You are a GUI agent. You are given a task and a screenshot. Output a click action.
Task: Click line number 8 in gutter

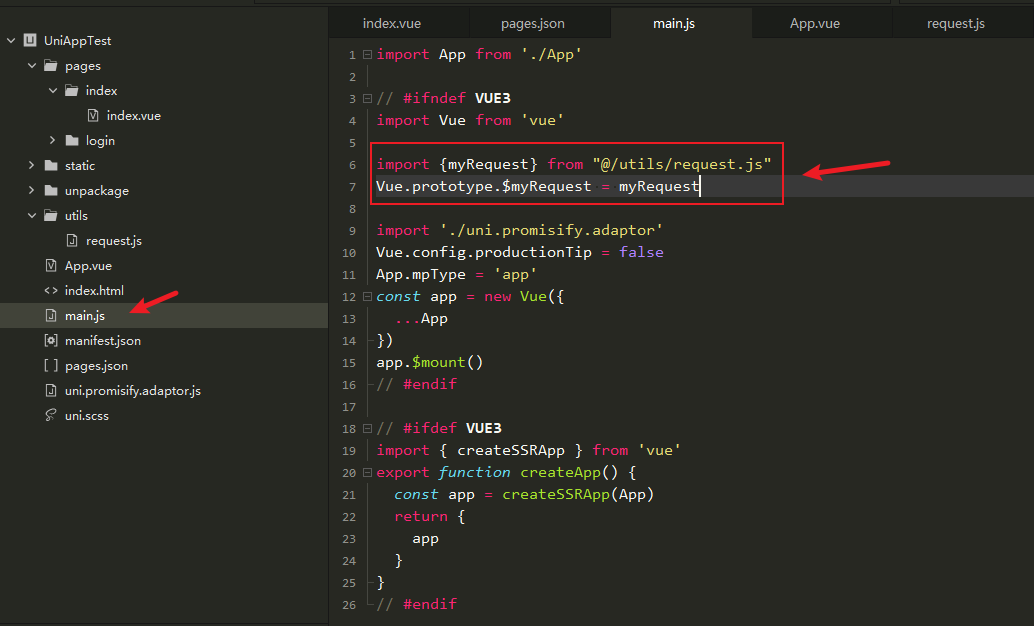click(352, 209)
